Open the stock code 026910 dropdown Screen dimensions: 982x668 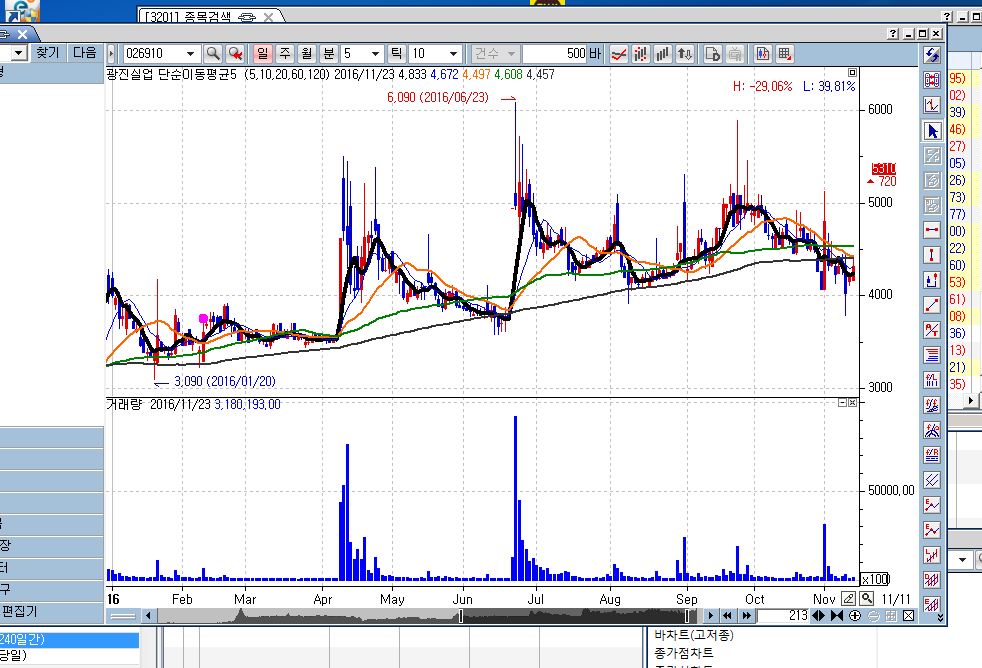click(x=190, y=54)
